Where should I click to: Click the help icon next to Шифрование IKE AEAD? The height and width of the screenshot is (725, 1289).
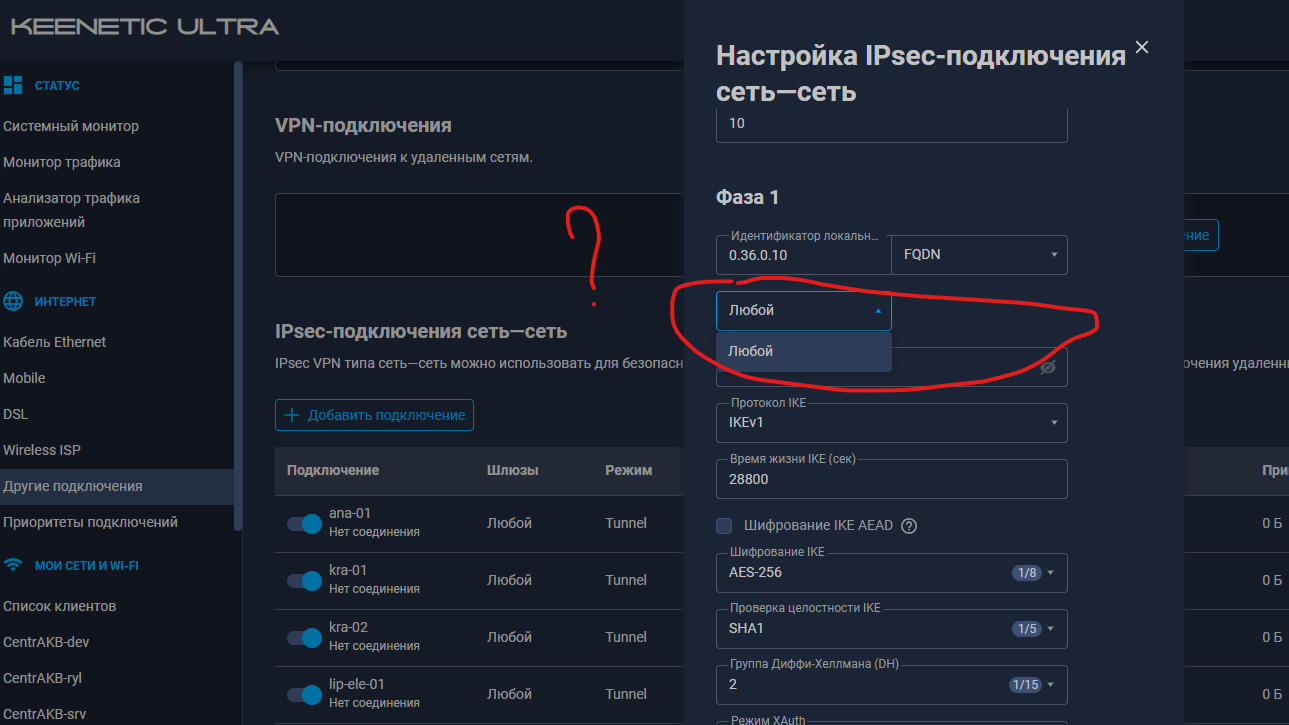click(909, 526)
